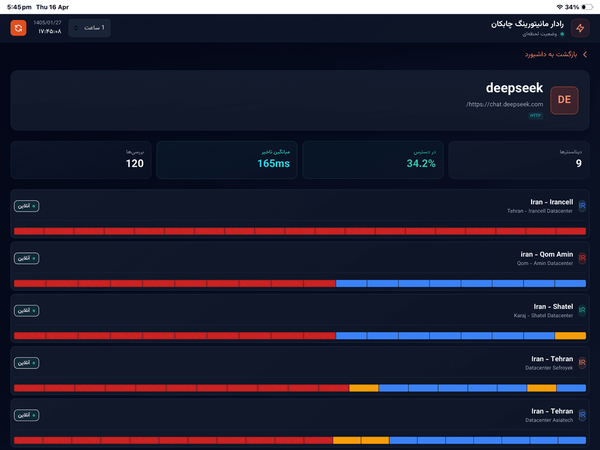Click the Iran - Qom Amin IR icon
Image resolution: width=600 pixels, height=450 pixels.
[x=583, y=258]
